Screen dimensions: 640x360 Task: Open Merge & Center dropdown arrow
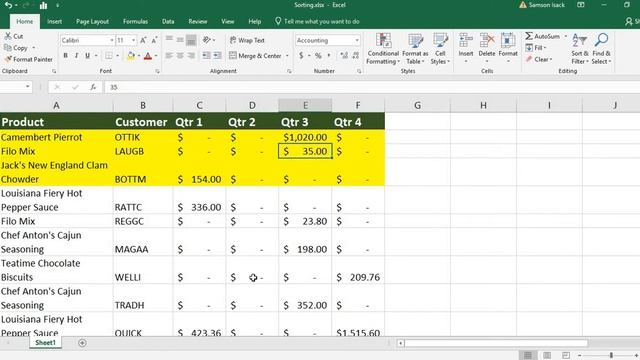287,56
